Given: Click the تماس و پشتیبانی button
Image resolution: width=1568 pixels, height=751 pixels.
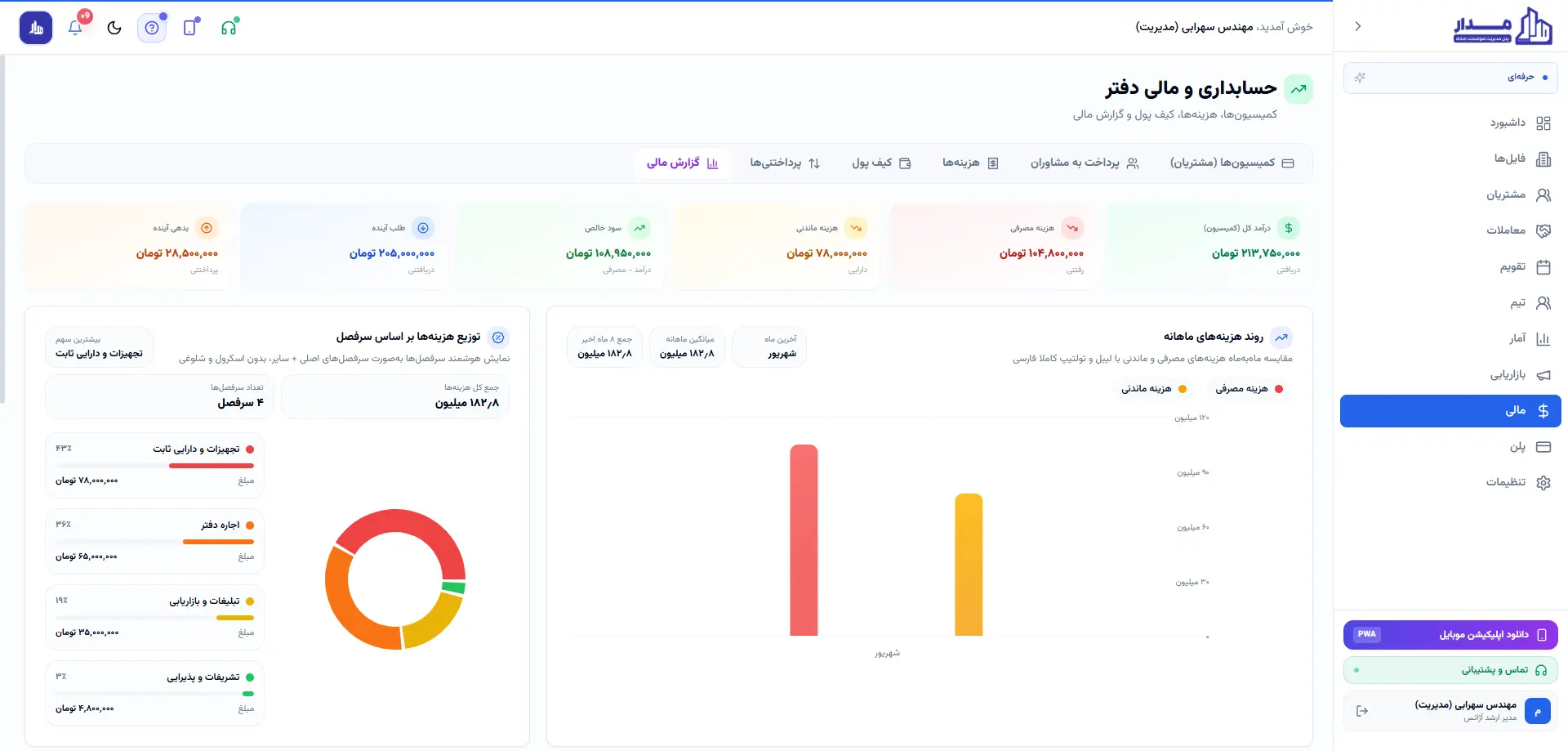Looking at the screenshot, I should pyautogui.click(x=1450, y=670).
